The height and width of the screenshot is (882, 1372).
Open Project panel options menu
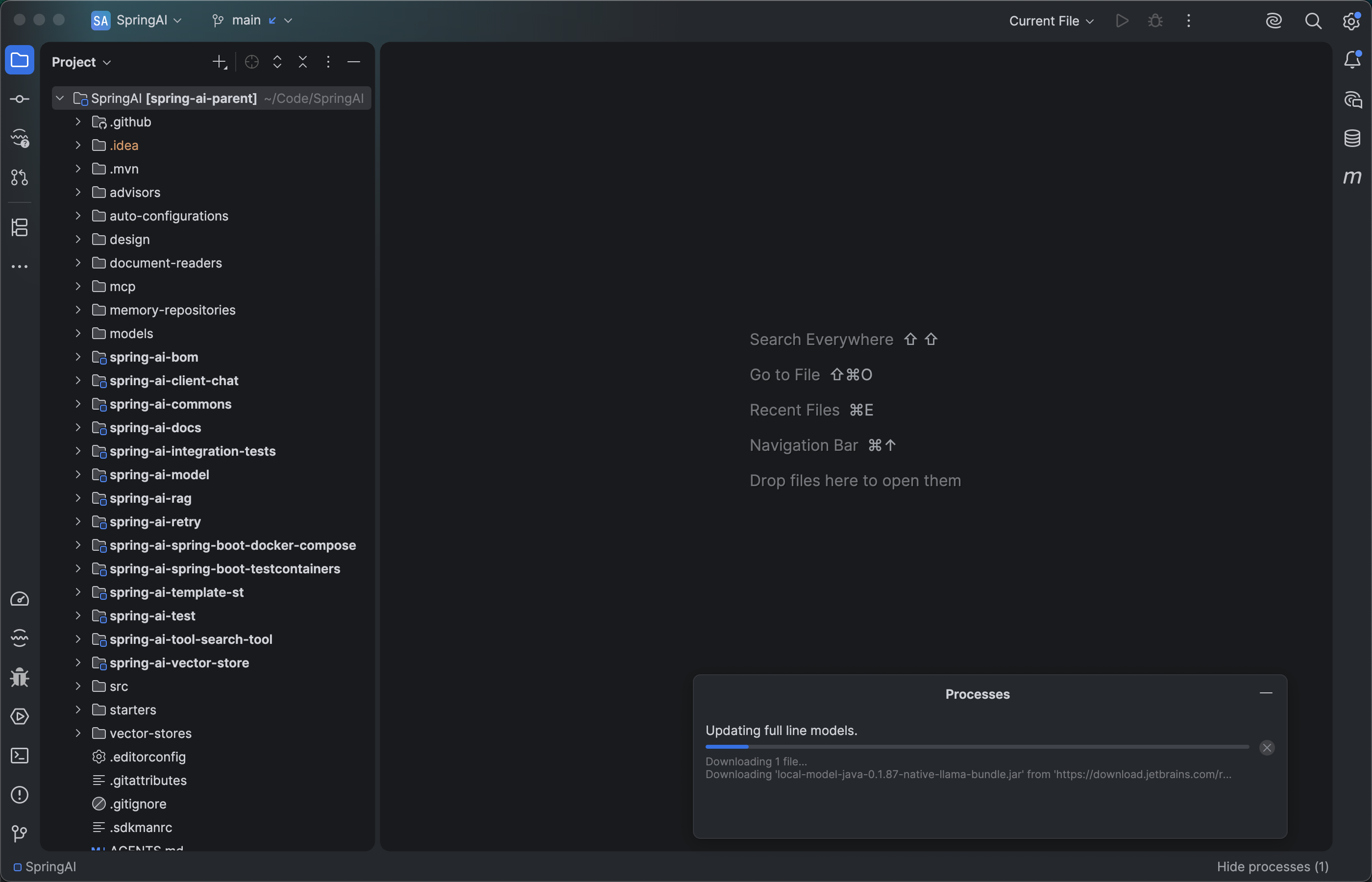pos(328,62)
